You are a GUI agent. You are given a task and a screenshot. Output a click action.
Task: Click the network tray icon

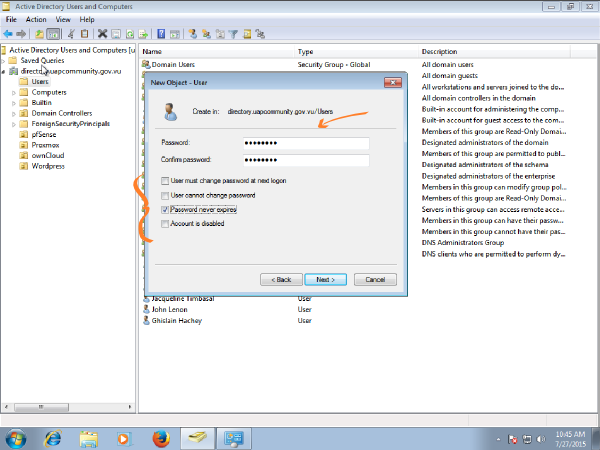(x=527, y=439)
